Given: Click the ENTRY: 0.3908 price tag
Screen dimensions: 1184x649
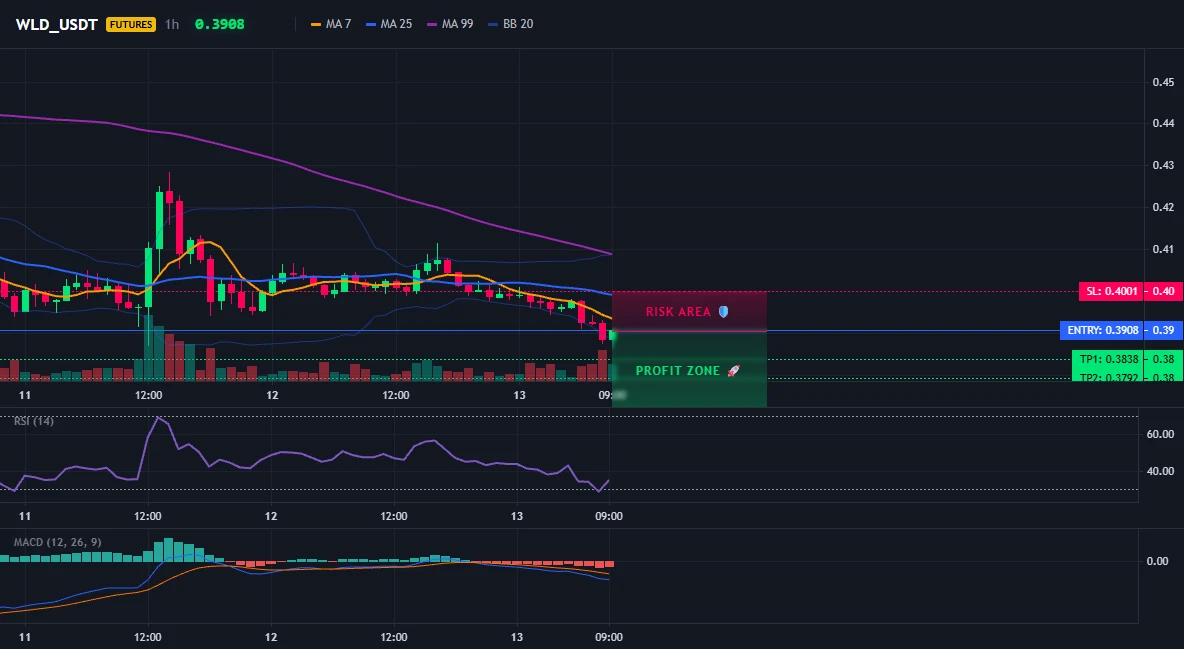Looking at the screenshot, I should click(1102, 330).
